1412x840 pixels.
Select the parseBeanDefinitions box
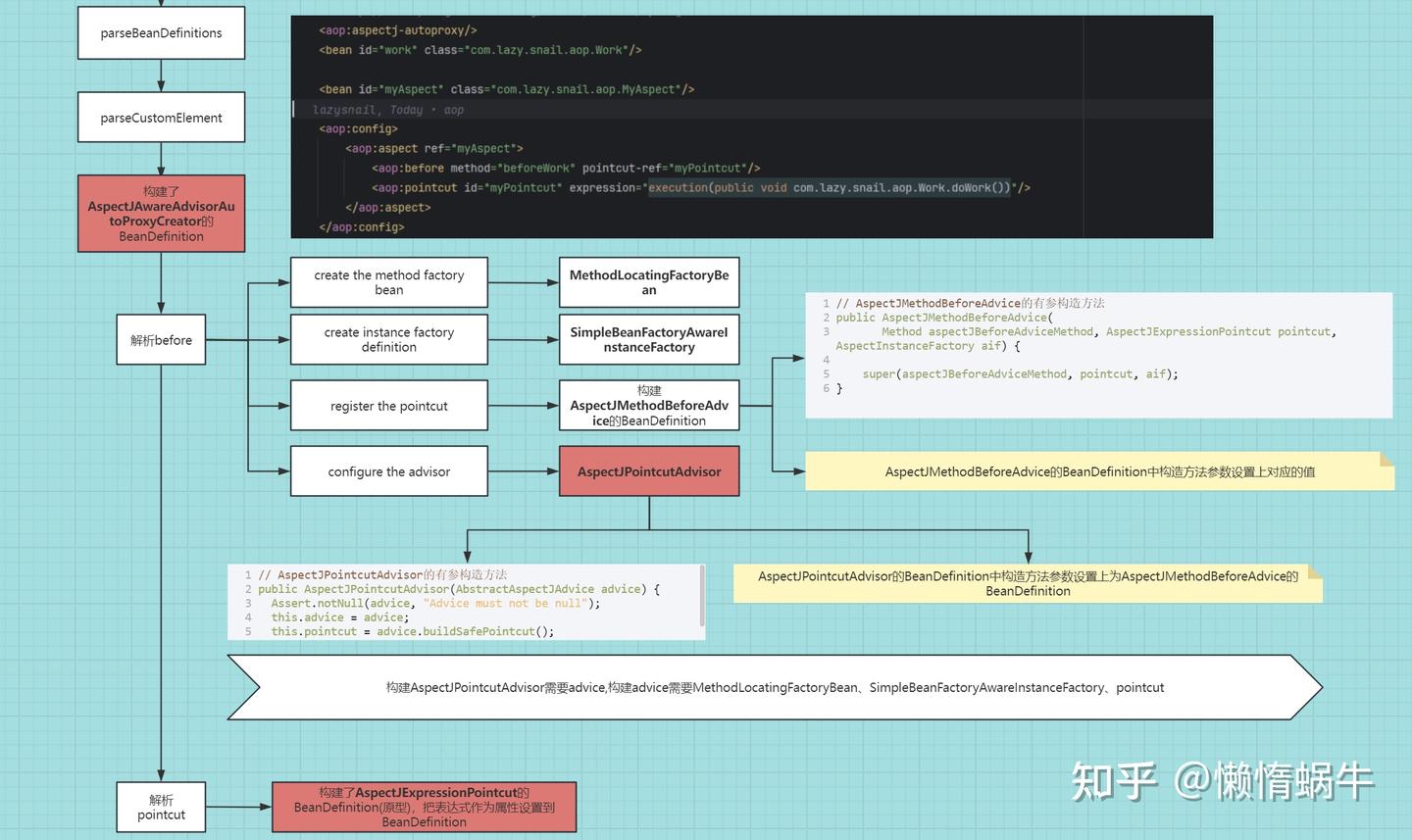(161, 32)
